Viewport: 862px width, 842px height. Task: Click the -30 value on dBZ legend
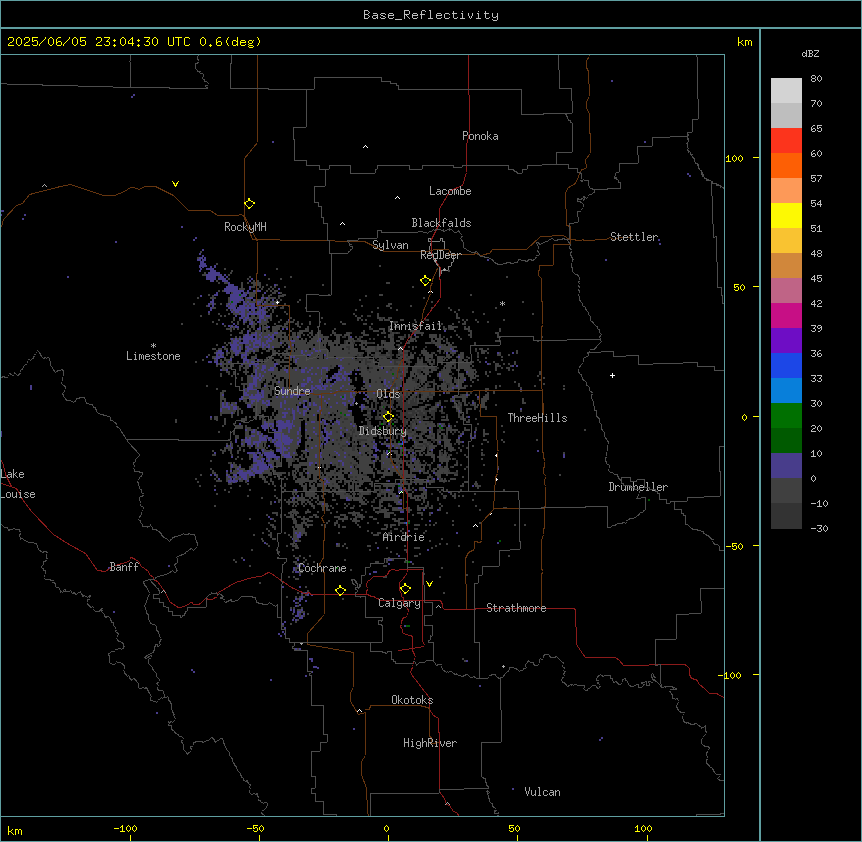coord(819,528)
